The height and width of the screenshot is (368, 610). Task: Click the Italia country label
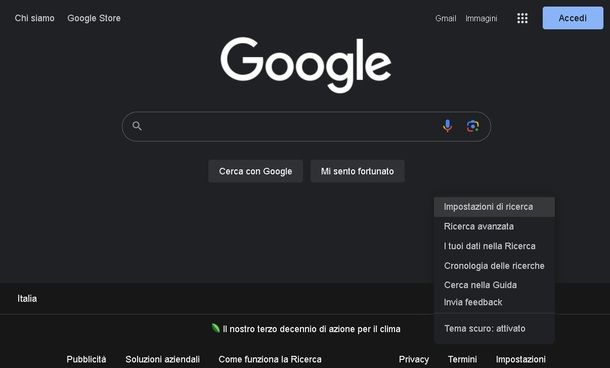coord(27,298)
